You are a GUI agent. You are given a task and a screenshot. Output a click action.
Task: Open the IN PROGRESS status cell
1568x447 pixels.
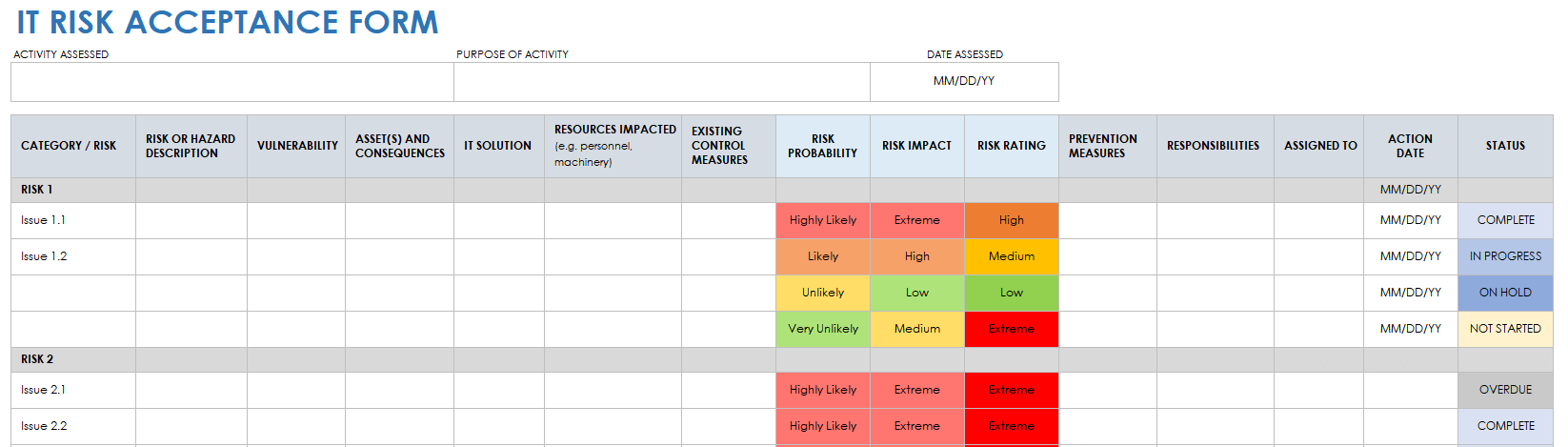(1504, 256)
